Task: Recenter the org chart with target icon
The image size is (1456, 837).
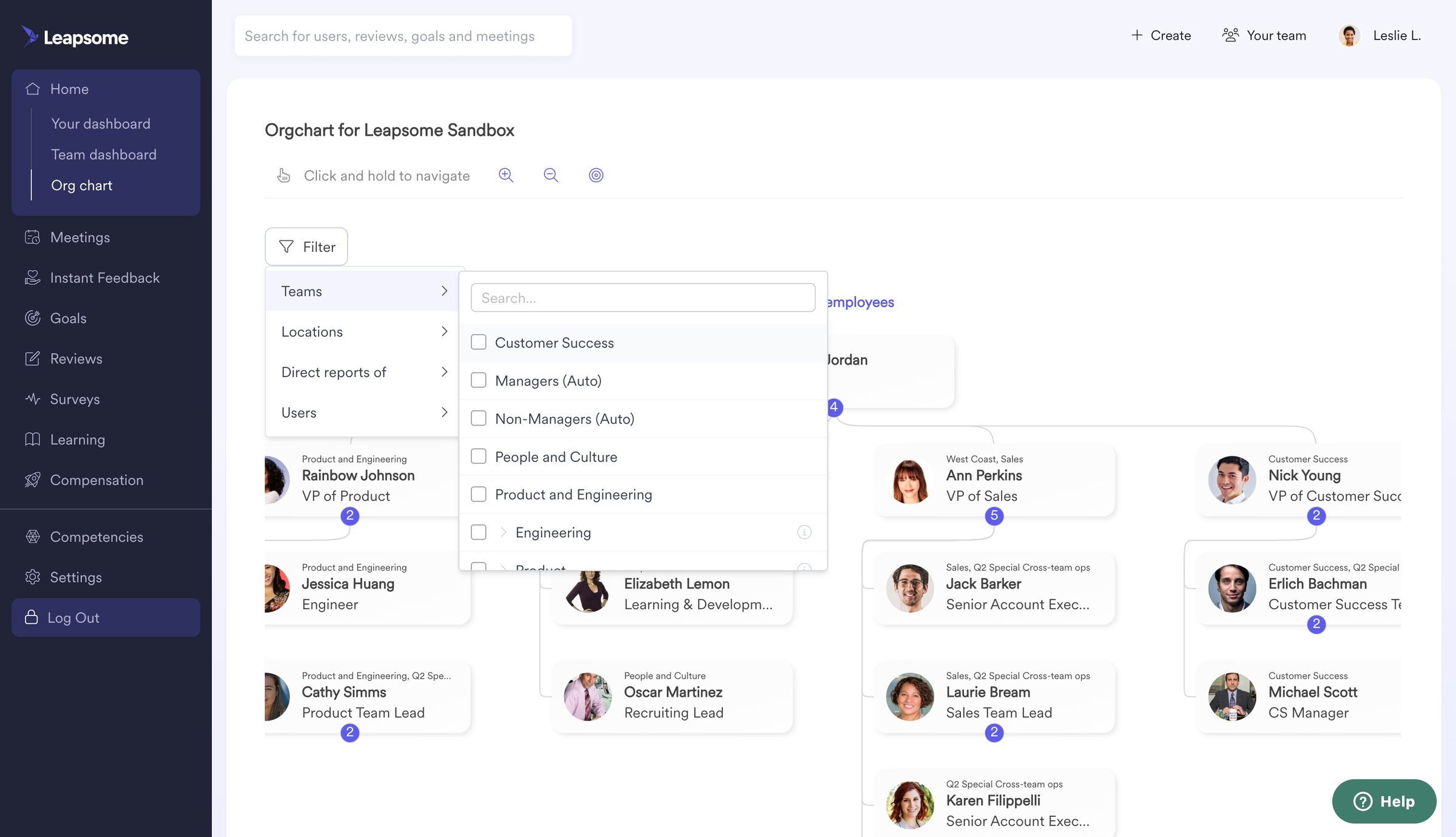Action: (596, 175)
